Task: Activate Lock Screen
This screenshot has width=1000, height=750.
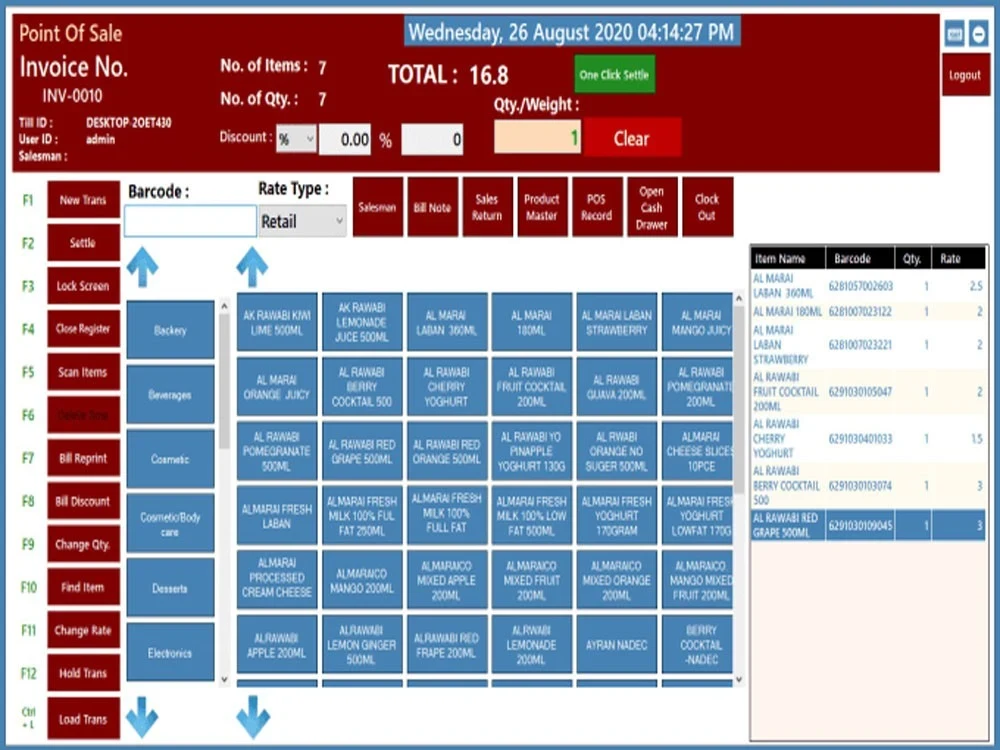Action: tap(84, 286)
